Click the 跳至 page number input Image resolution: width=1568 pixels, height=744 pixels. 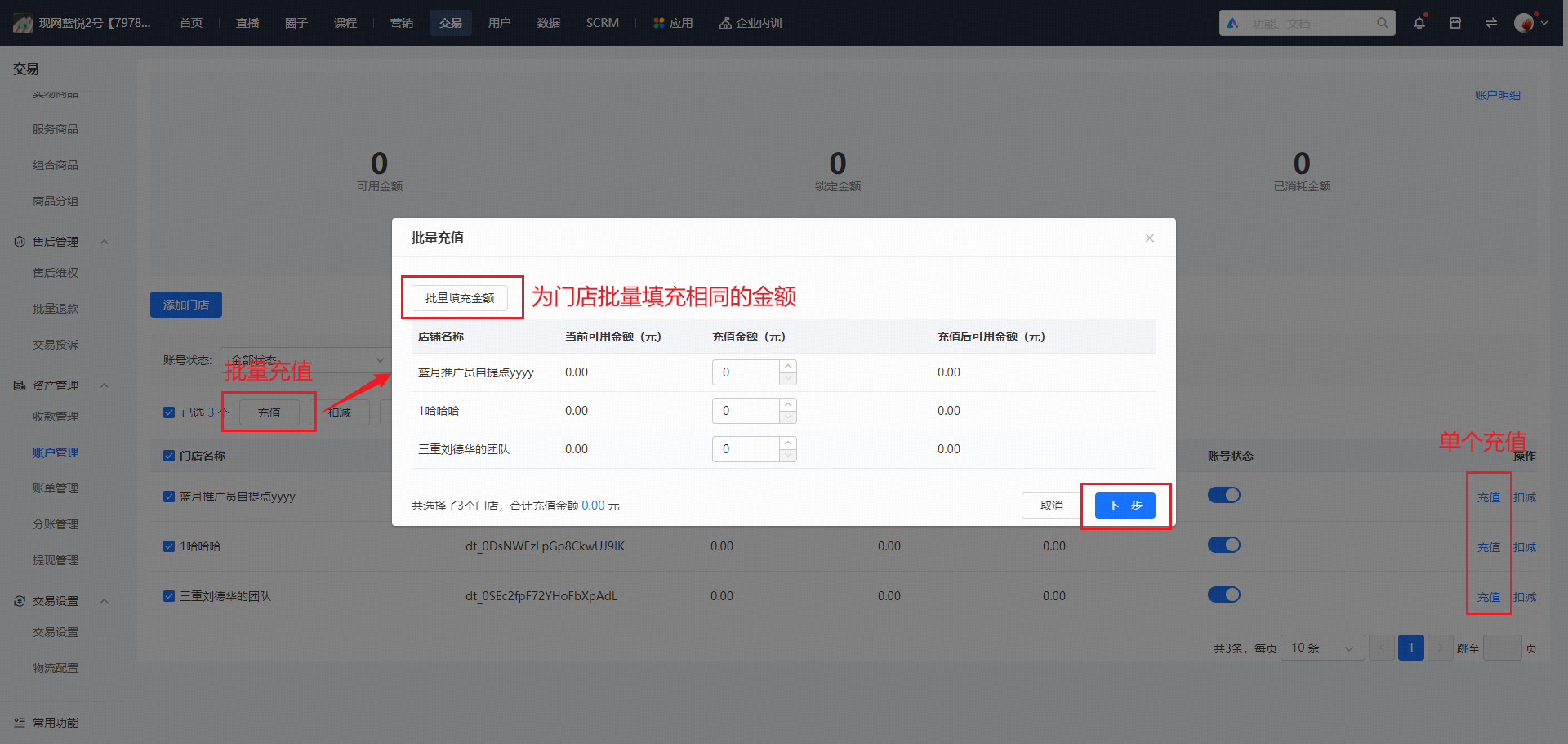click(1503, 648)
